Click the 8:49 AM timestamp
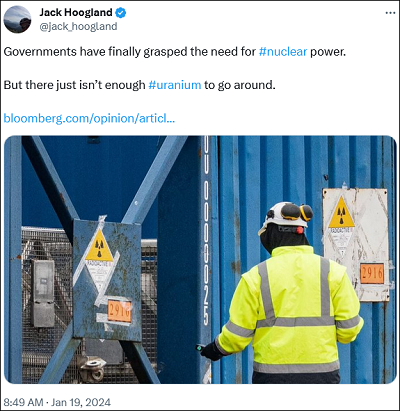 [23, 402]
